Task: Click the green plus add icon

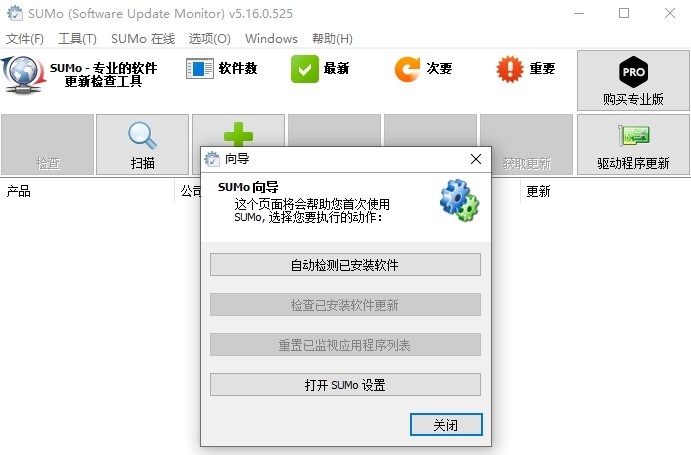Action: [238, 134]
